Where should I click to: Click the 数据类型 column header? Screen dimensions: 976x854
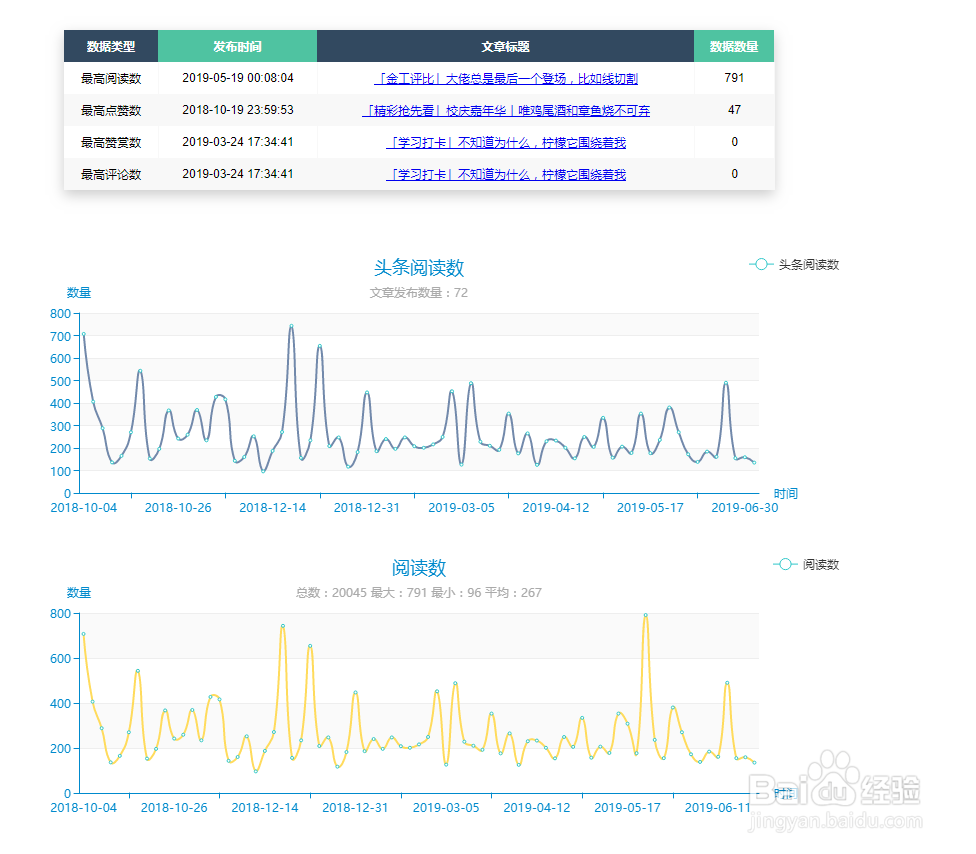pos(111,46)
